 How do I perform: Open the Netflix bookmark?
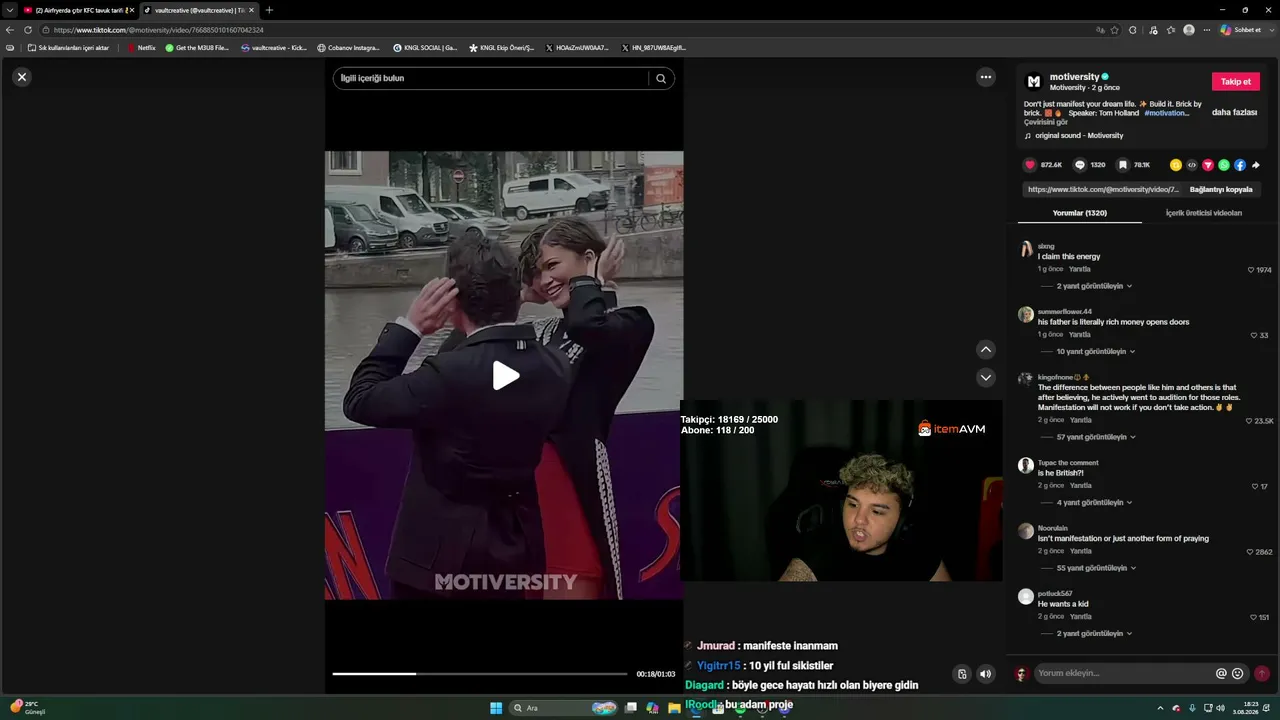141,48
